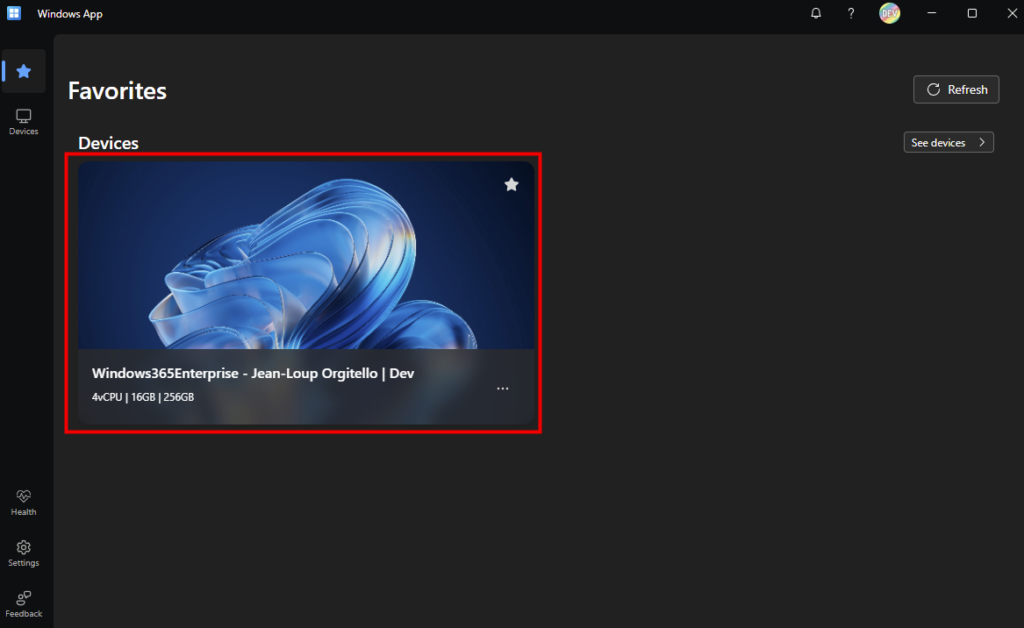Unfavorite the device using the card star
The width and height of the screenshot is (1024, 628).
click(511, 184)
